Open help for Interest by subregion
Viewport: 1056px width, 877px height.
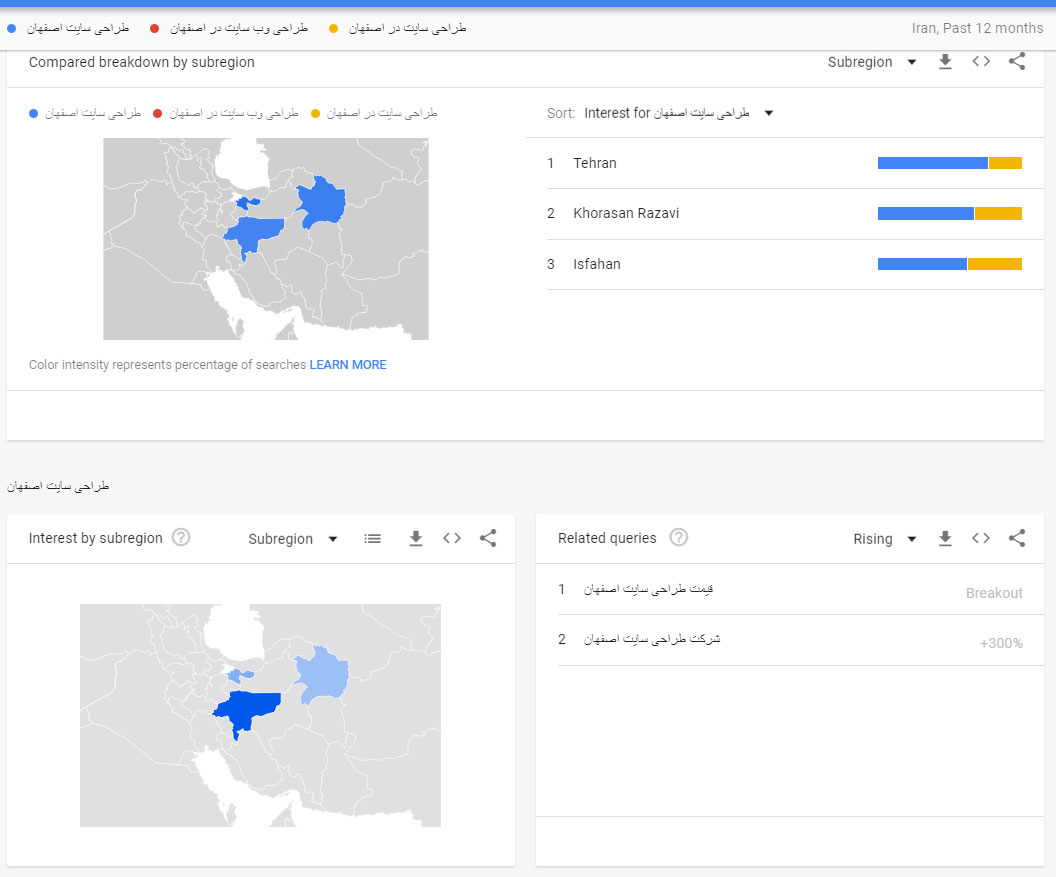pos(181,538)
